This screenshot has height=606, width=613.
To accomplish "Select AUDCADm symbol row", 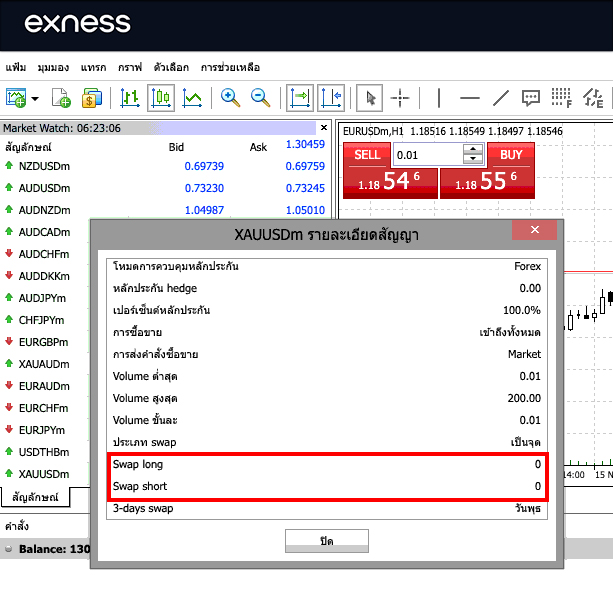I will point(44,232).
